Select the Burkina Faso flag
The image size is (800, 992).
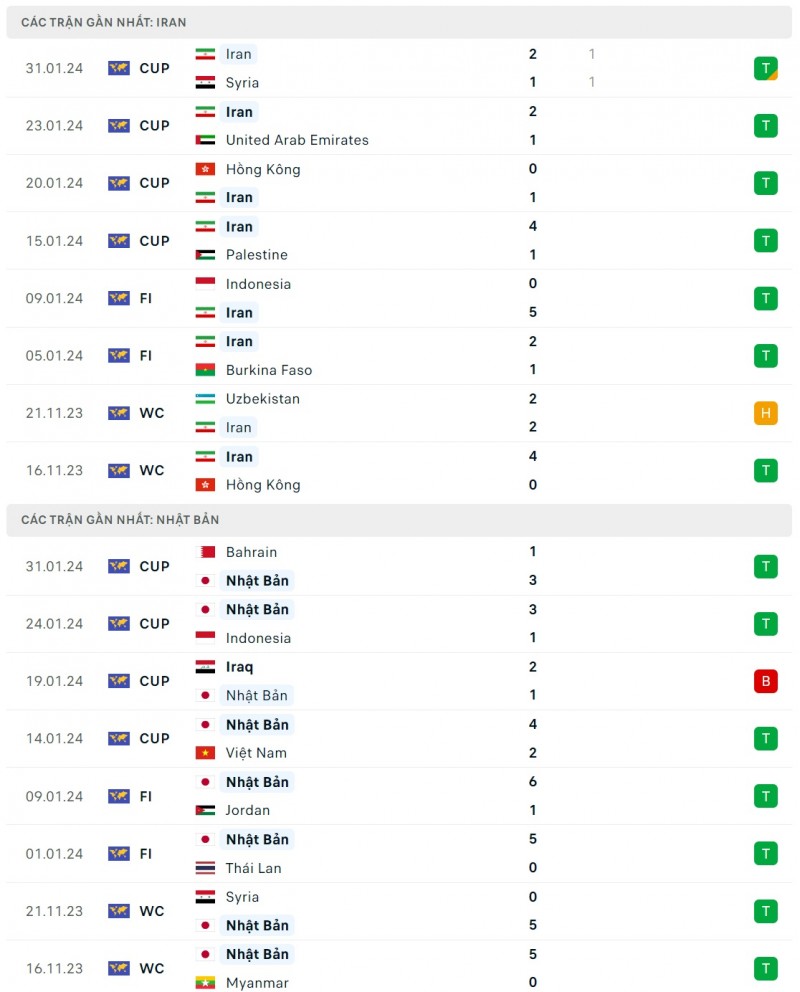[205, 370]
